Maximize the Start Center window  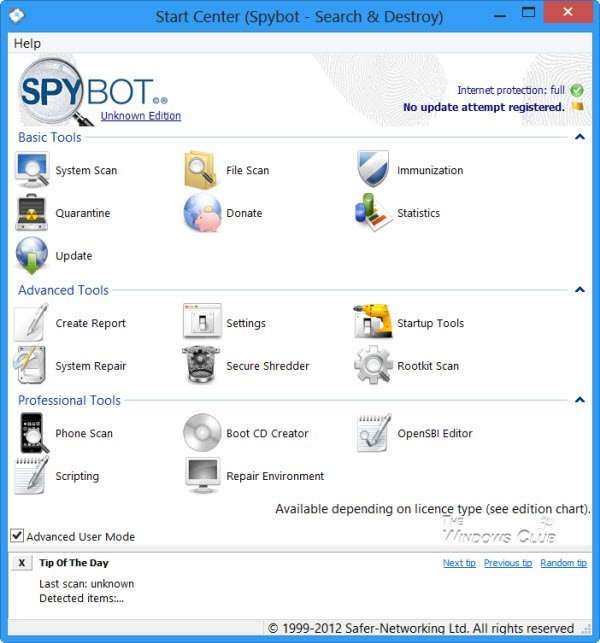tap(528, 12)
